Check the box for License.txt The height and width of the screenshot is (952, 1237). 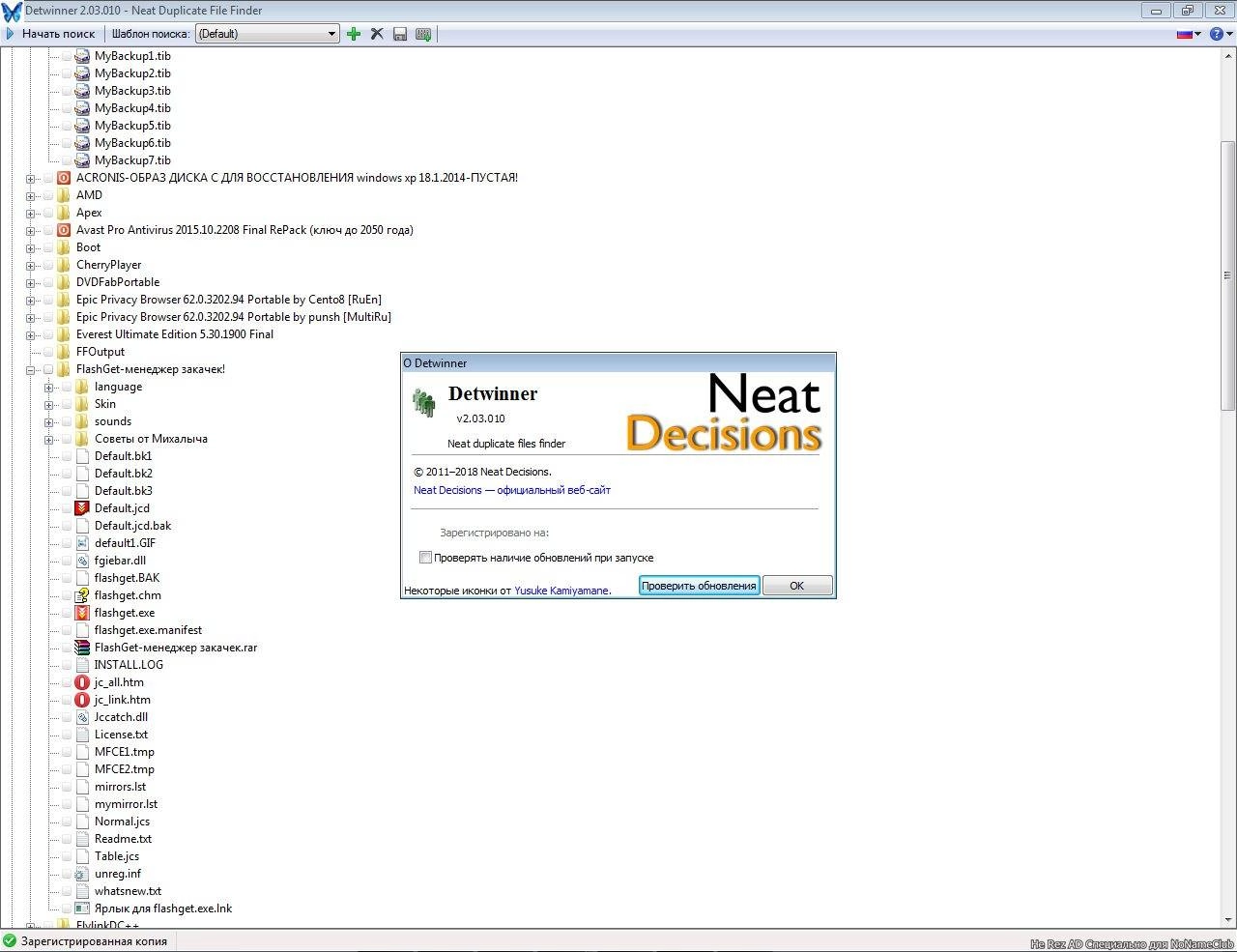click(x=67, y=735)
